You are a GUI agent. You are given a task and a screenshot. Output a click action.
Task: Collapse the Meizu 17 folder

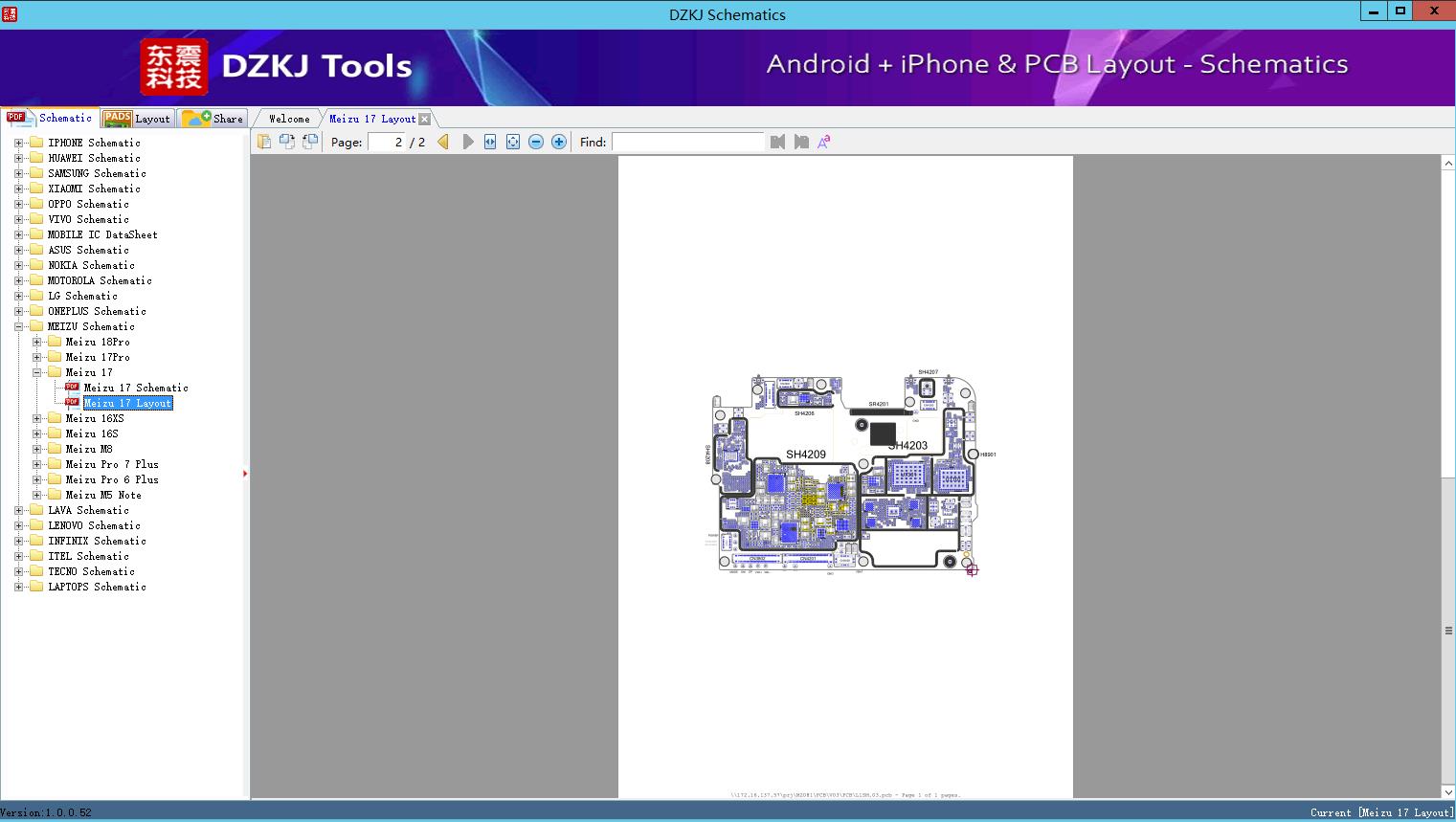[x=36, y=372]
